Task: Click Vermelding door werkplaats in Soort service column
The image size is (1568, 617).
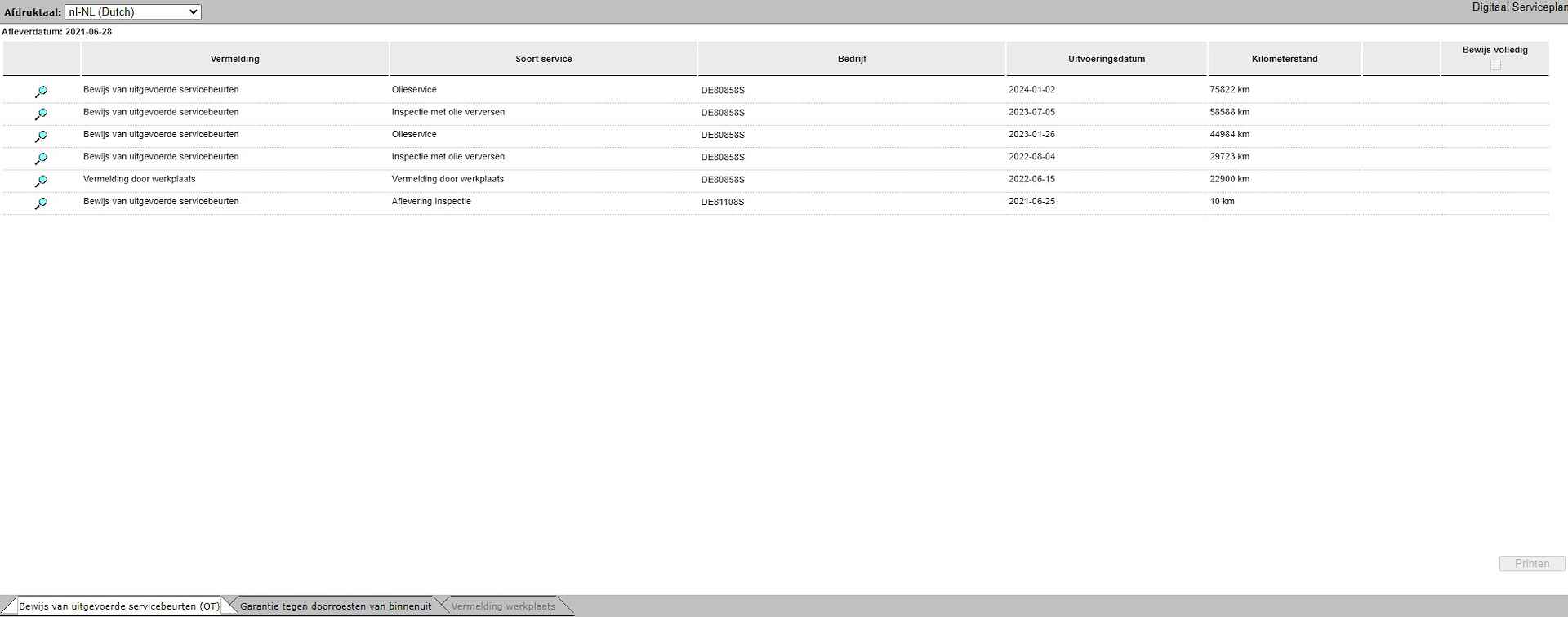Action: (x=448, y=179)
